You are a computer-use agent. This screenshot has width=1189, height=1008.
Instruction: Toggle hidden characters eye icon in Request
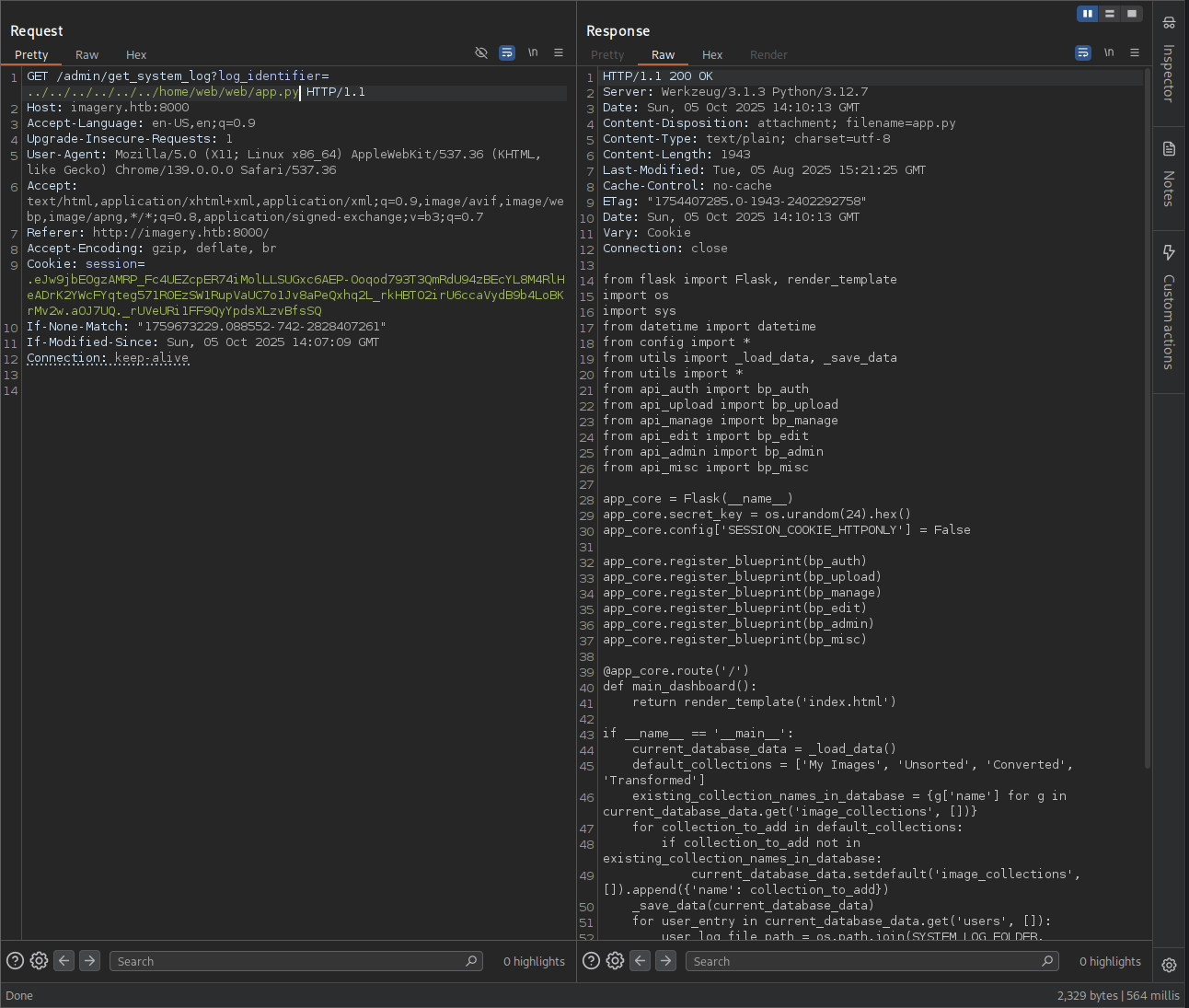(480, 53)
